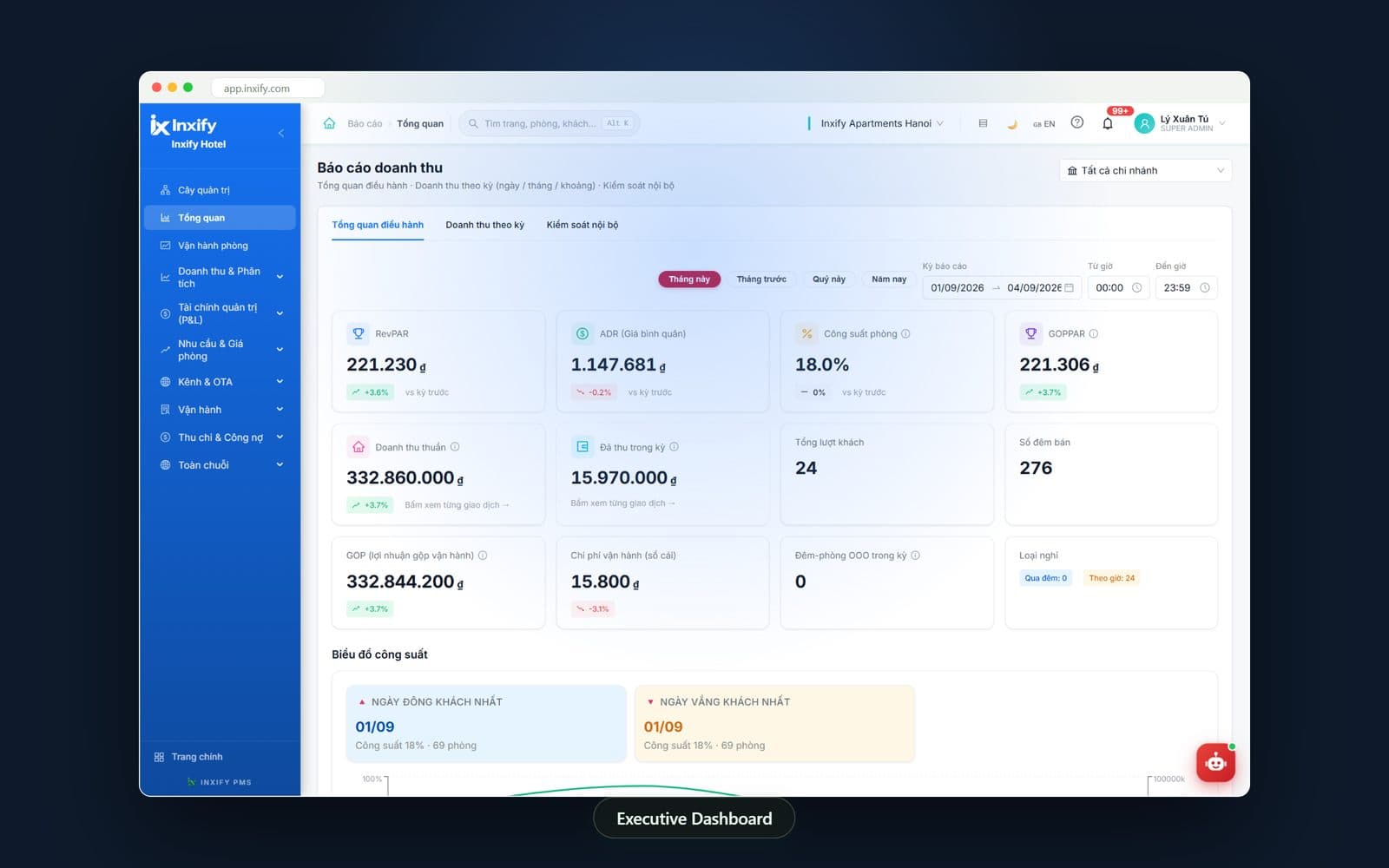This screenshot has width=1389, height=868.
Task: Click the ADR -0.2% trend badge
Action: 594,392
